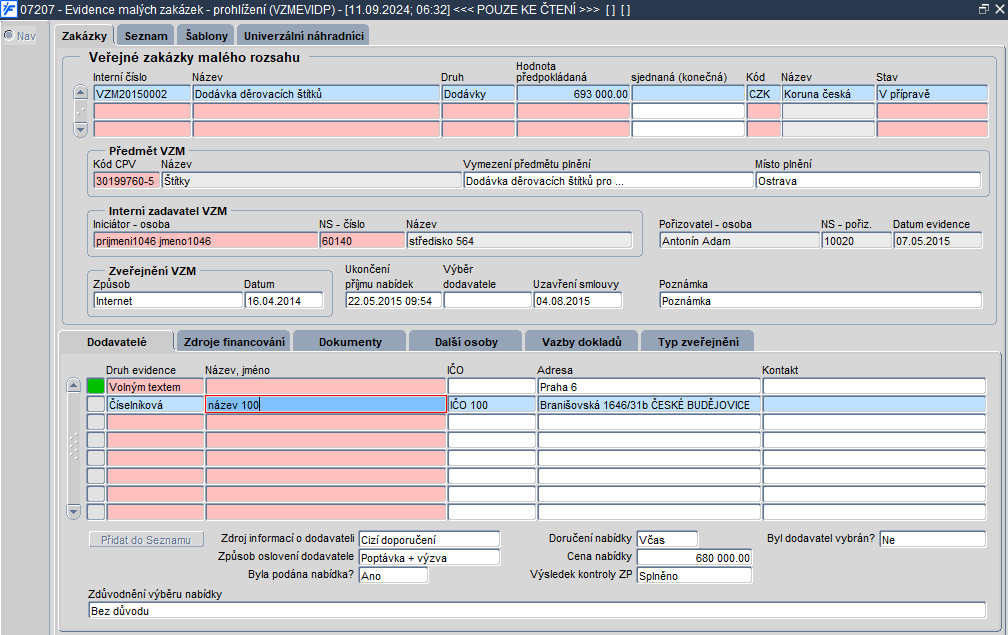Click Zdroj informací field Cizí doporučení
Image resolution: width=1008 pixels, height=635 pixels.
pyautogui.click(x=429, y=539)
